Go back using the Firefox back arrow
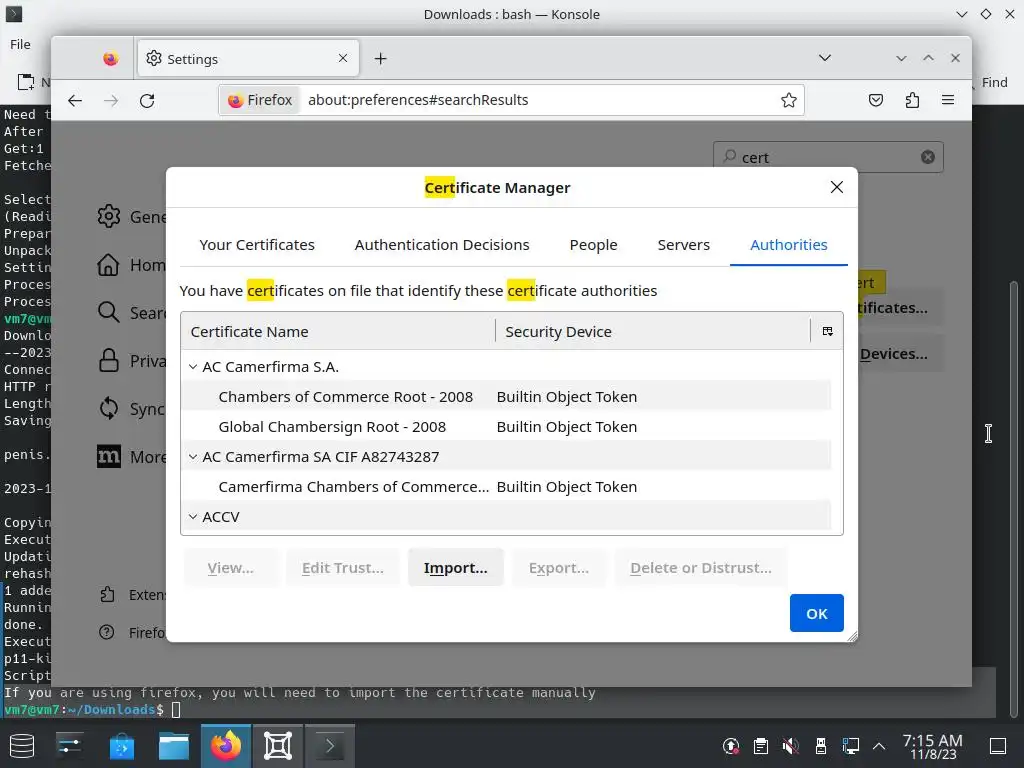The height and width of the screenshot is (768, 1024). (x=75, y=101)
